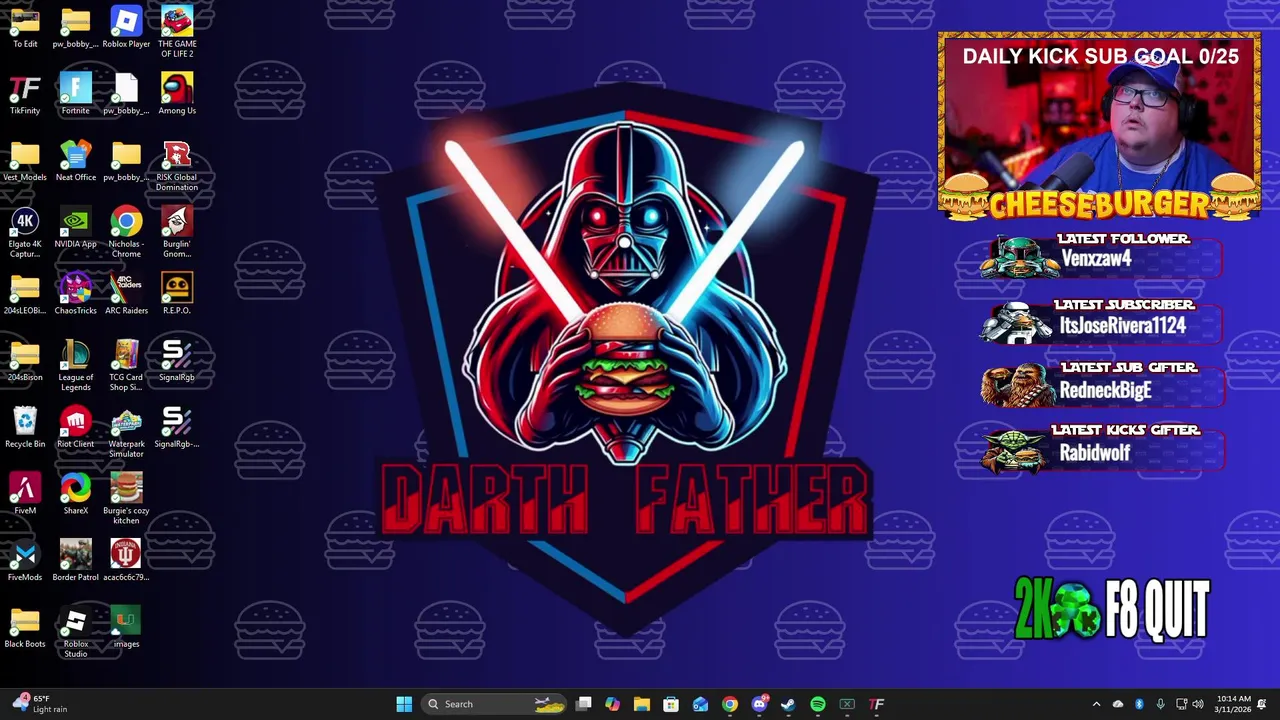Open Burgie's cozy kitchen icon
1280x720 pixels.
coord(126,499)
